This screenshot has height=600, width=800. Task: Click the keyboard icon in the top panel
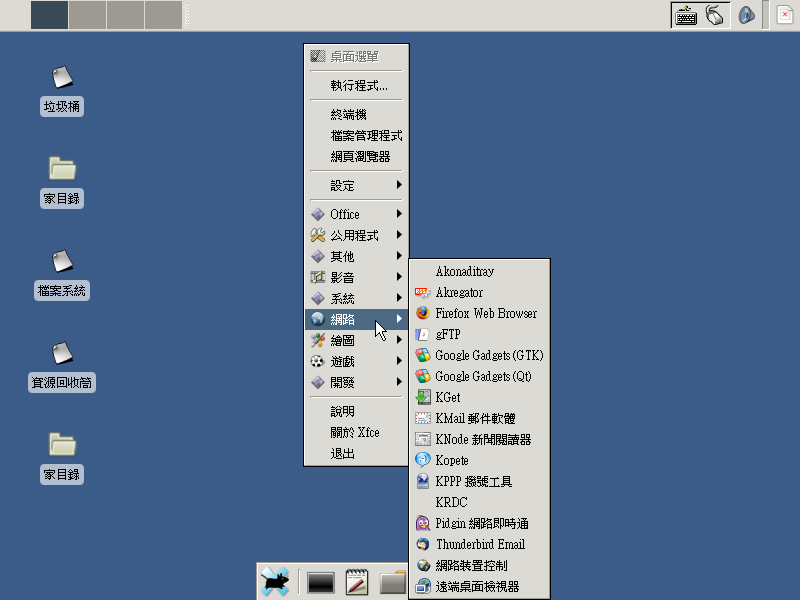685,15
